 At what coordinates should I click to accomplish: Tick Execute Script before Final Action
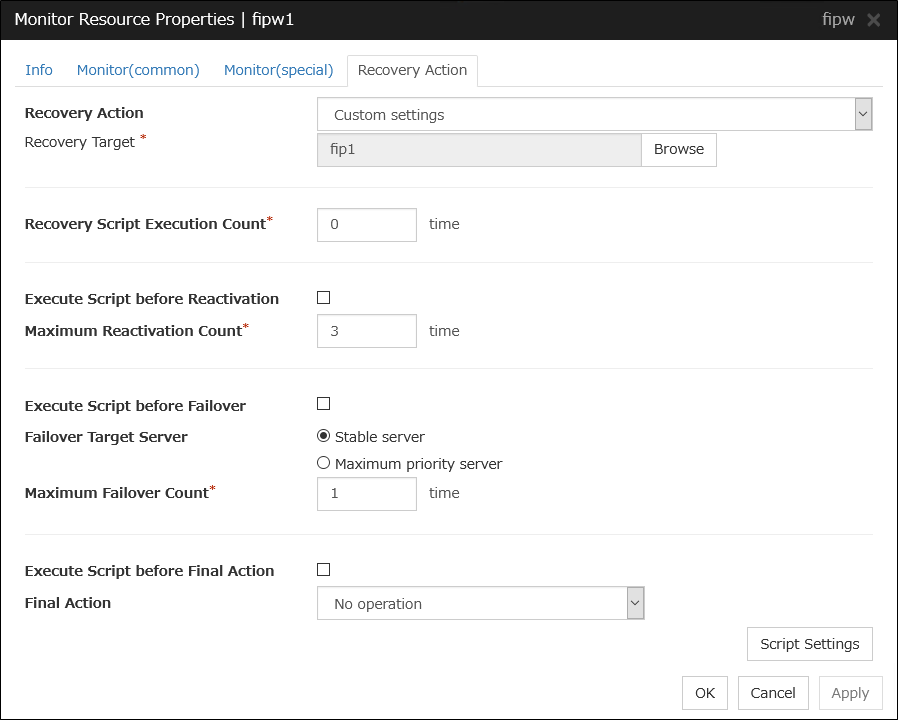(x=323, y=570)
